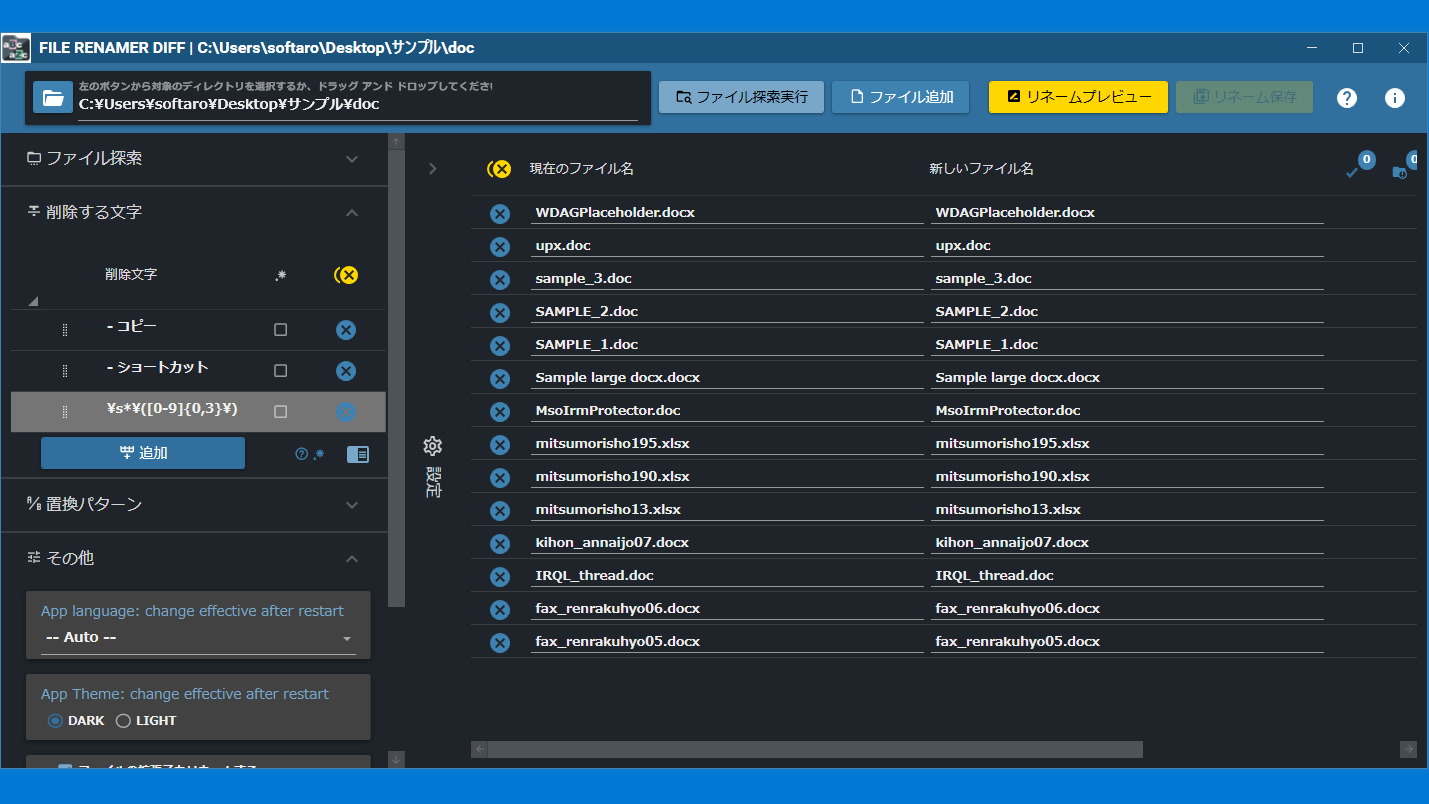Open the help question mark icon

coord(1347,97)
